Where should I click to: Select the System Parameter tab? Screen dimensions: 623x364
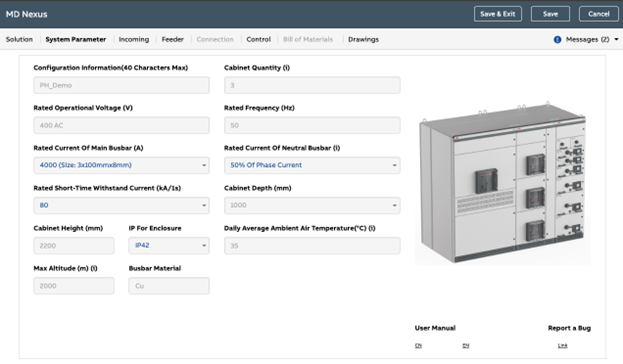point(75,39)
